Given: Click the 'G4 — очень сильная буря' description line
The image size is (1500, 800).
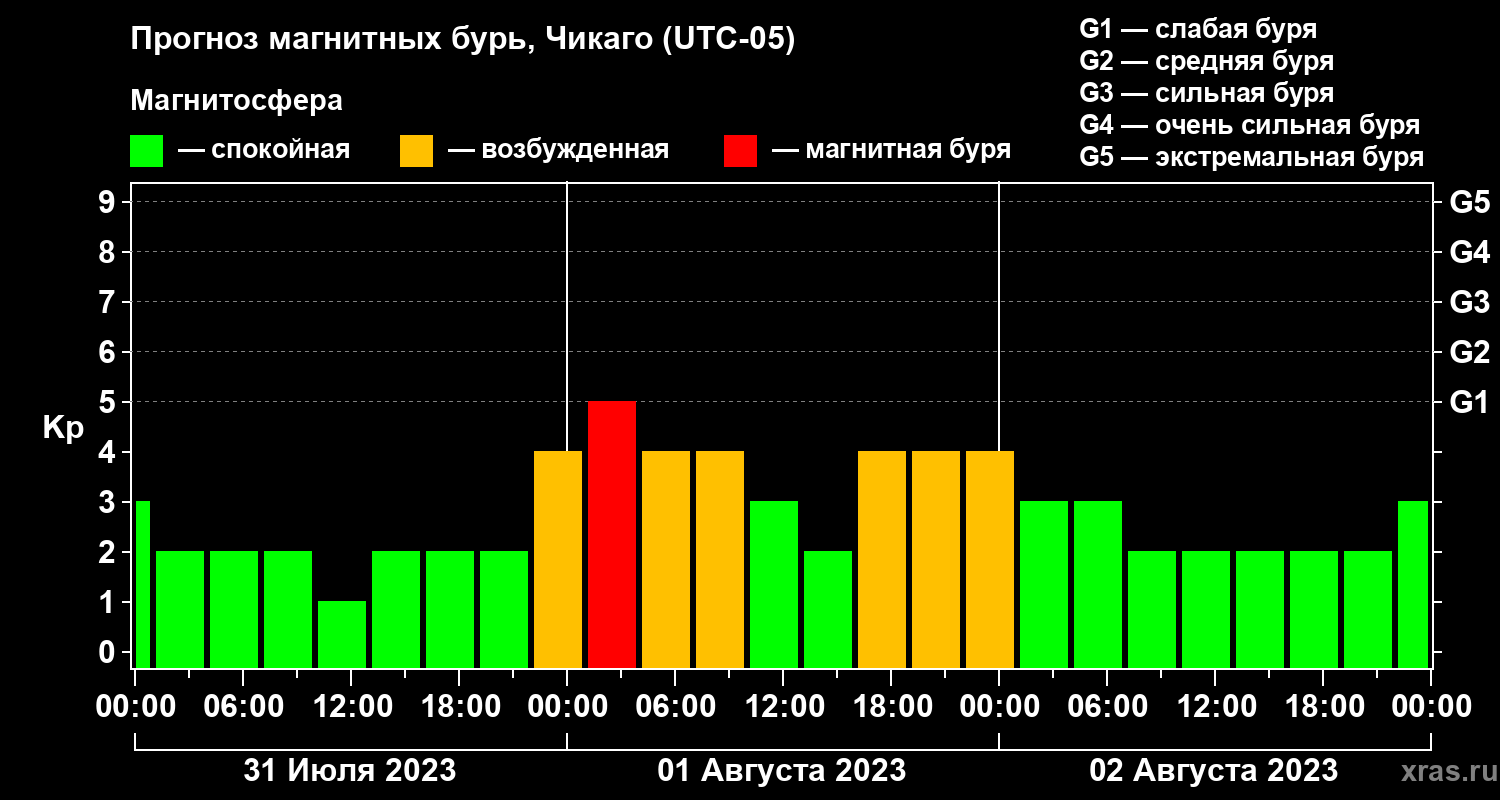Looking at the screenshot, I should pos(1250,125).
